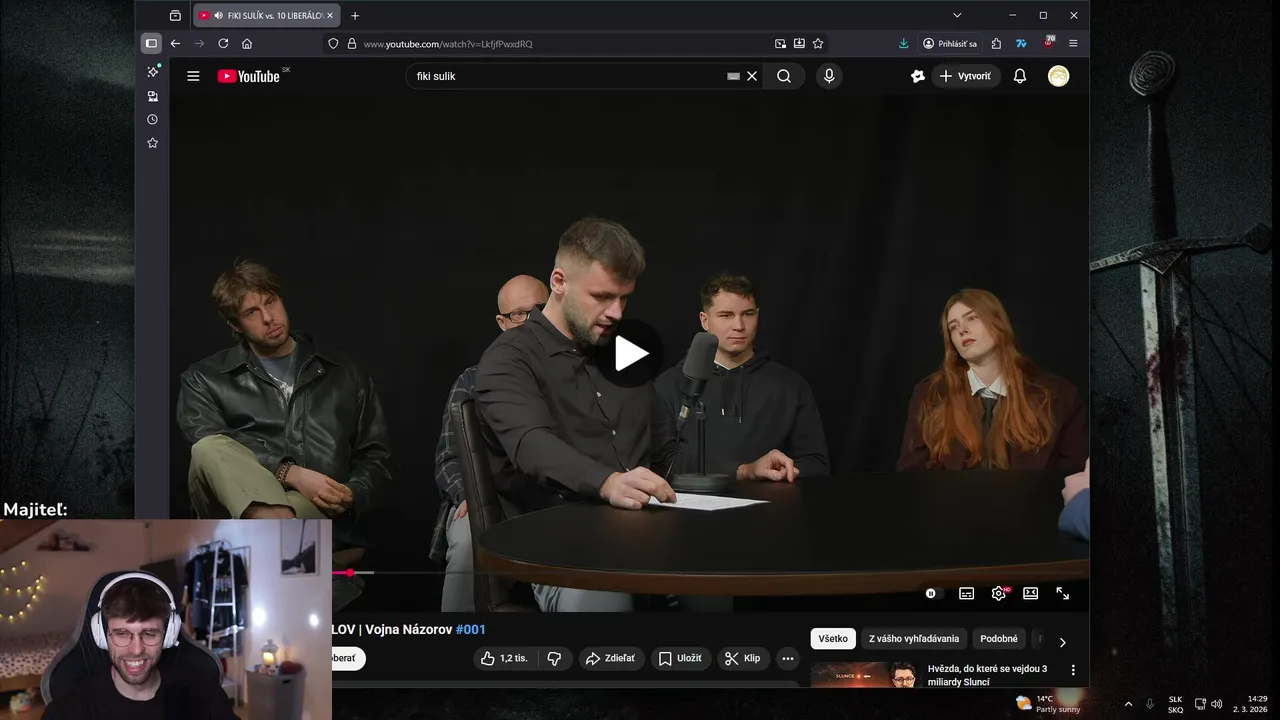1280x720 pixels.
Task: Toggle subtitles in the video player
Action: [966, 593]
